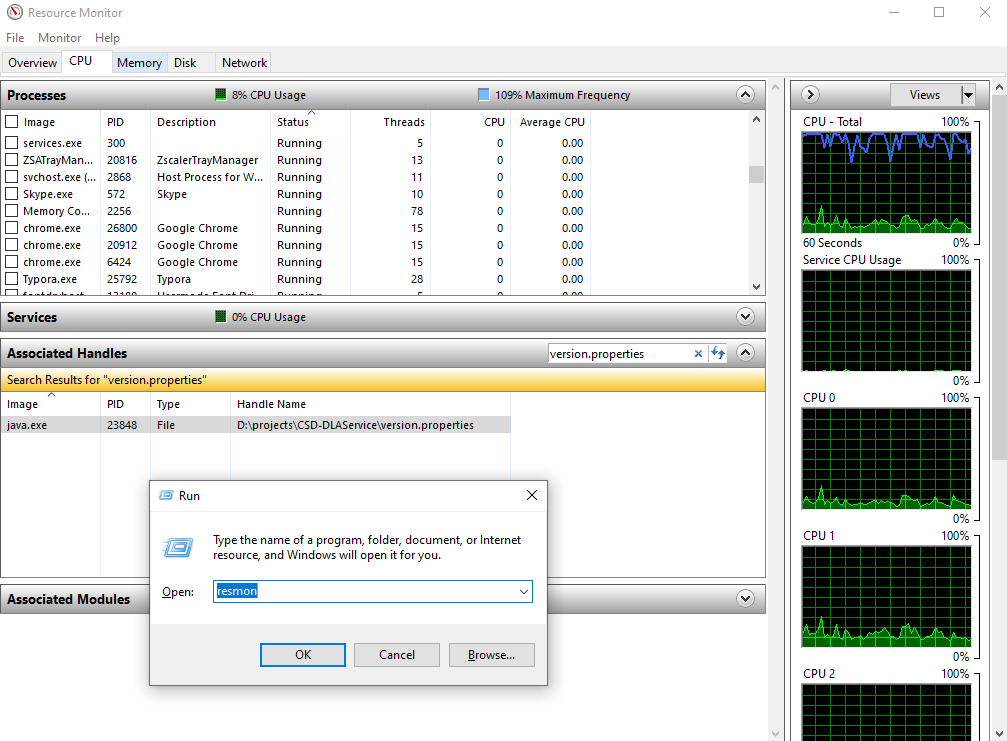Click the Run dialog title icon
Image resolution: width=1007 pixels, height=741 pixels.
(x=166, y=495)
